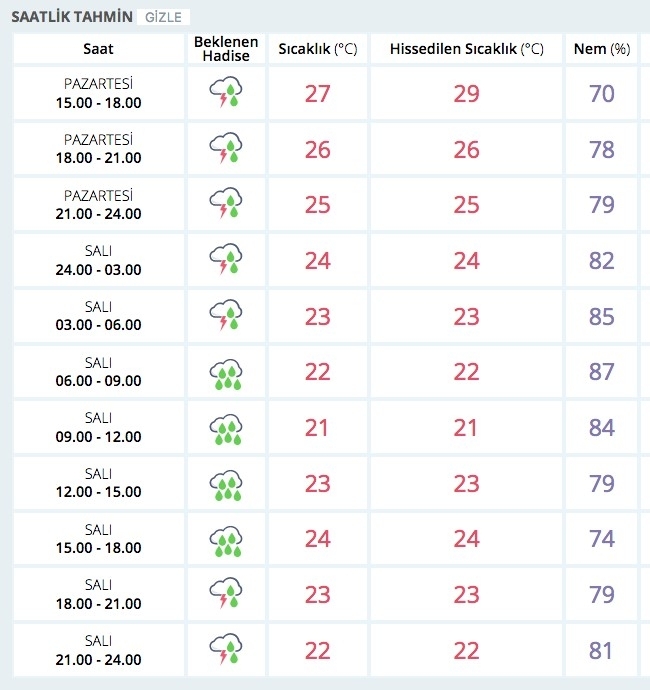Click the SAATLİK TAHMİN section title
The width and height of the screenshot is (650, 690).
[70, 18]
